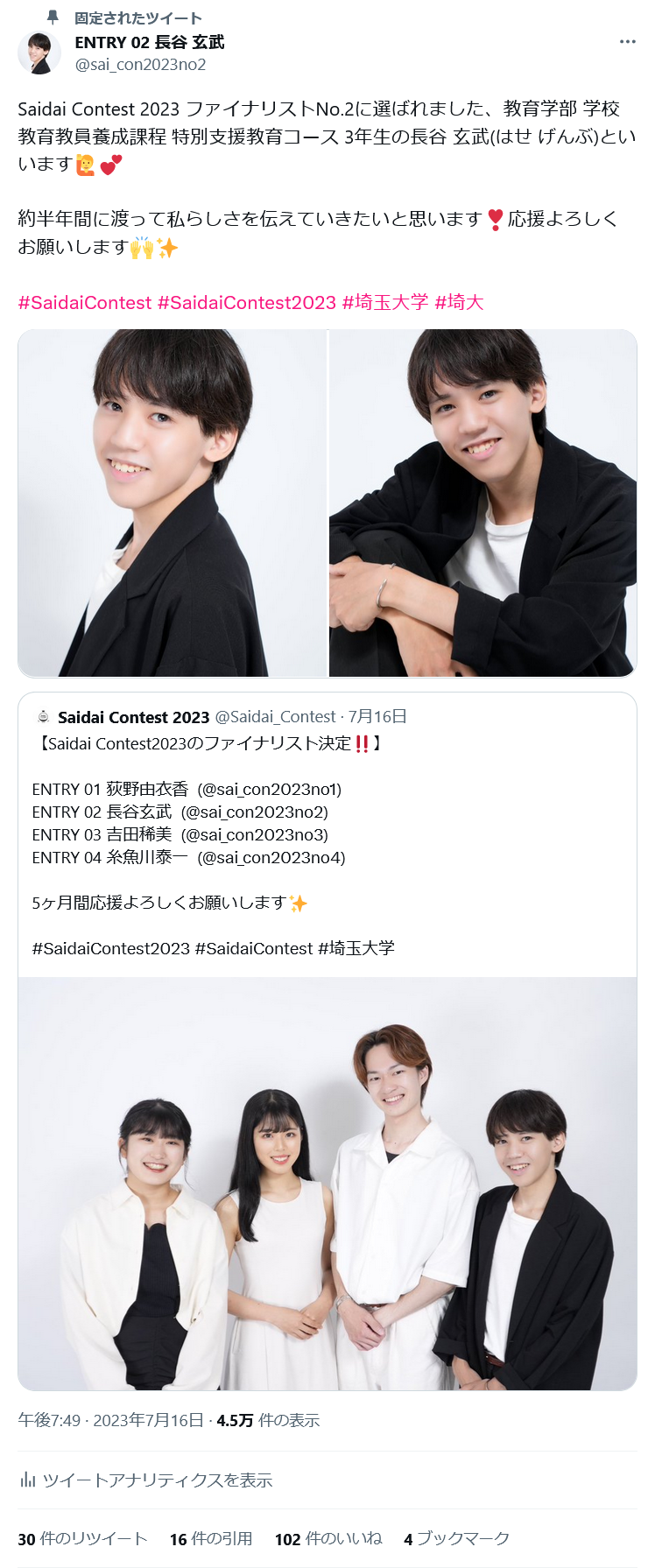
Task: Open the #埼玉大学 hashtag in main tweet
Action: tap(385, 303)
